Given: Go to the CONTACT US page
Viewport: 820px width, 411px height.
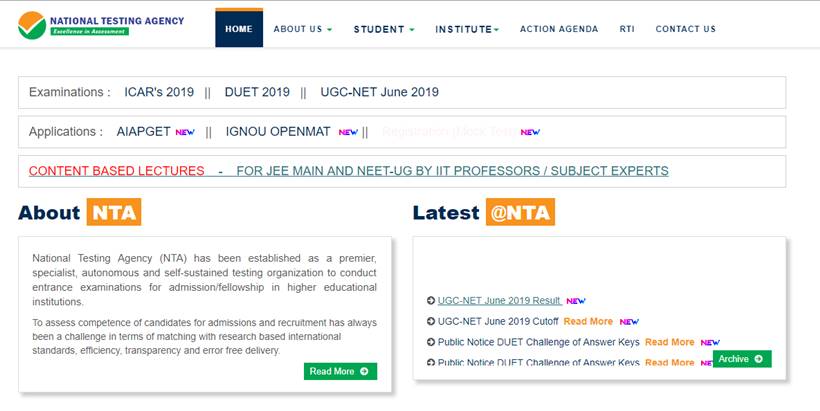Looking at the screenshot, I should pos(686,29).
